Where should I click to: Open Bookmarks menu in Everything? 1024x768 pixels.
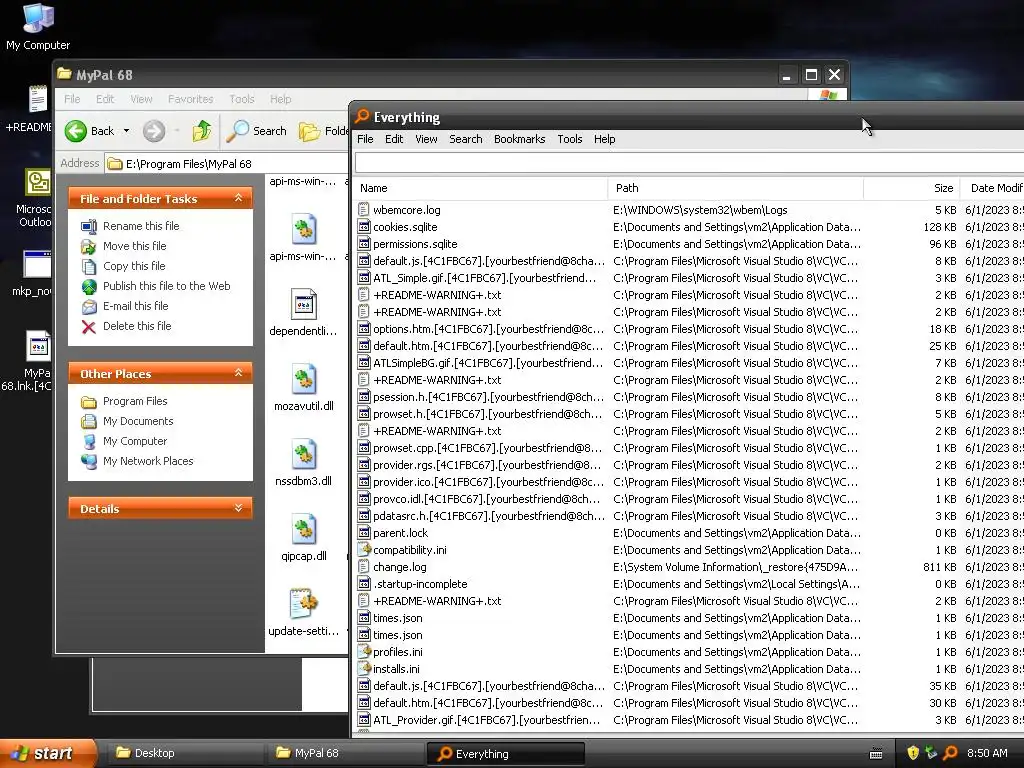click(x=519, y=139)
